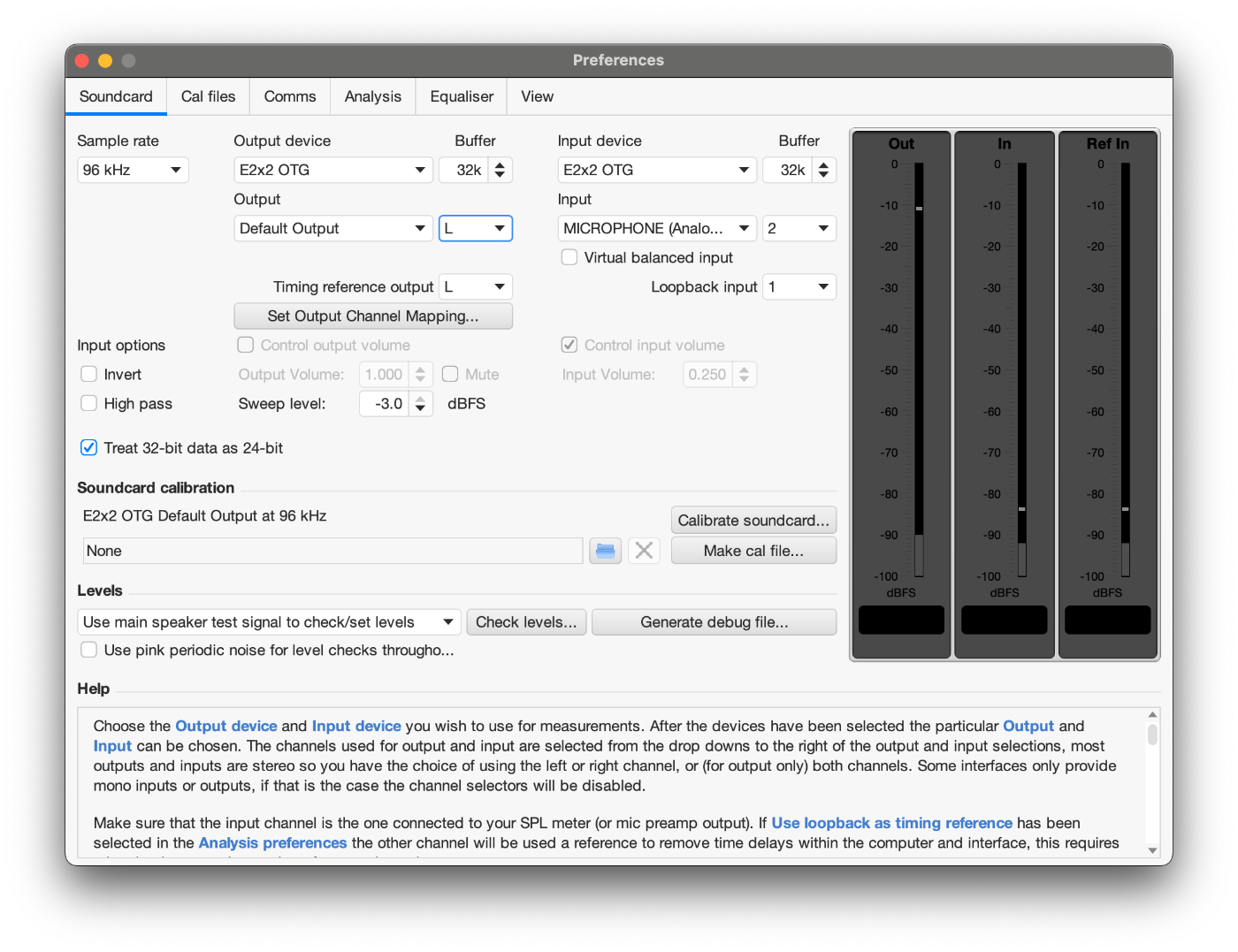Open the Sample rate 96 kHz dropdown
Viewport: 1238px width, 952px height.
pos(134,170)
